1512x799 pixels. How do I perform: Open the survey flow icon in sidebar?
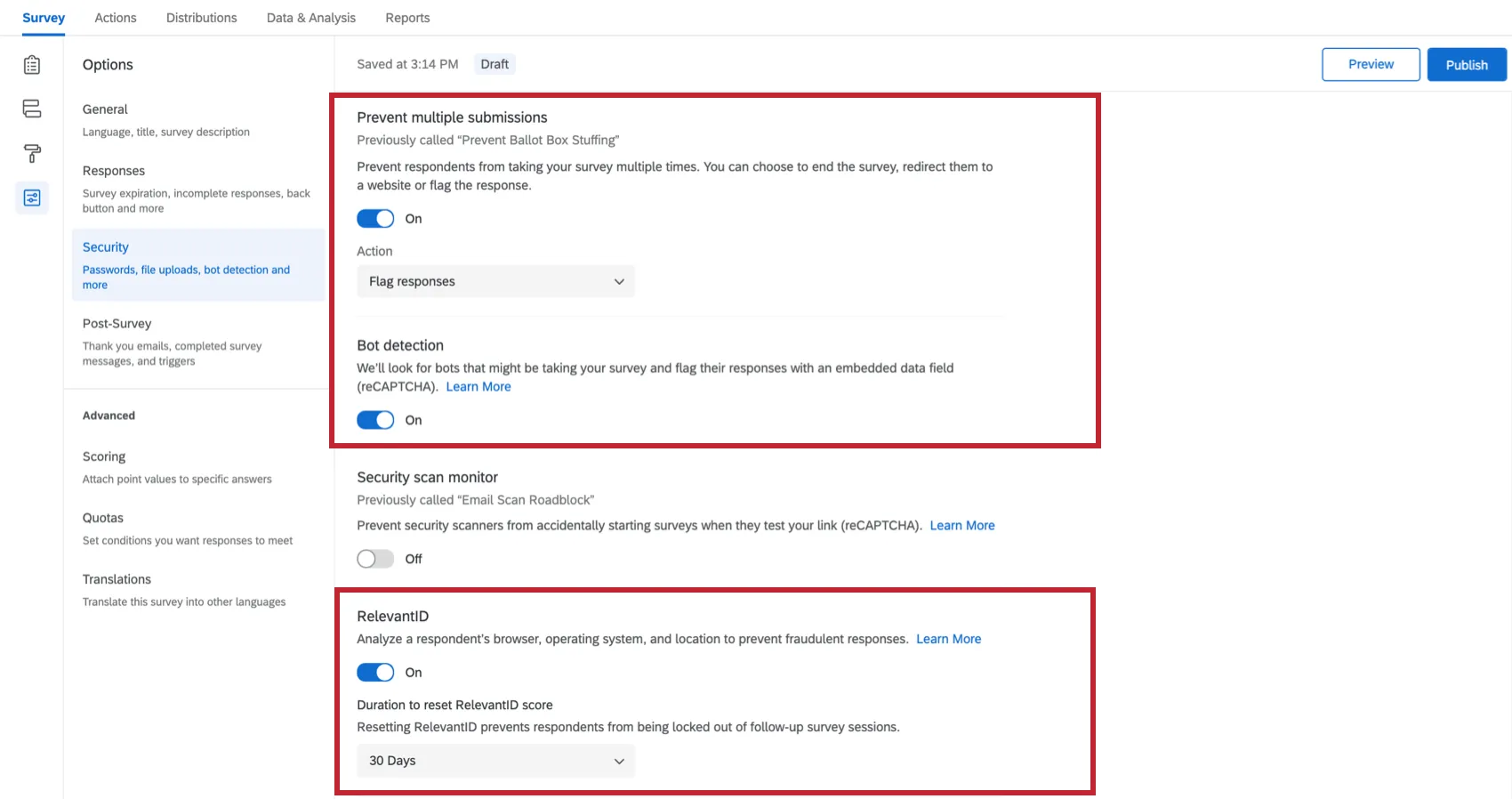32,109
